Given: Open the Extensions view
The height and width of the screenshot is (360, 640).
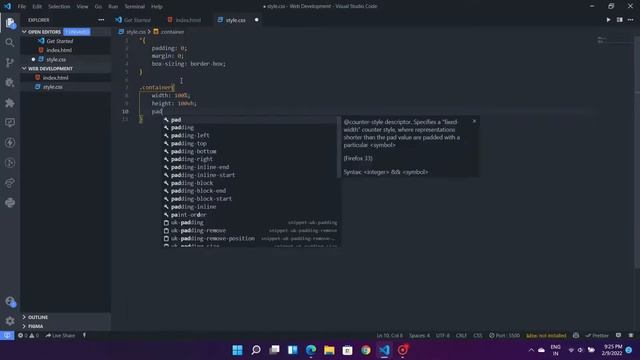Looking at the screenshot, I should pyautogui.click(x=10, y=102).
